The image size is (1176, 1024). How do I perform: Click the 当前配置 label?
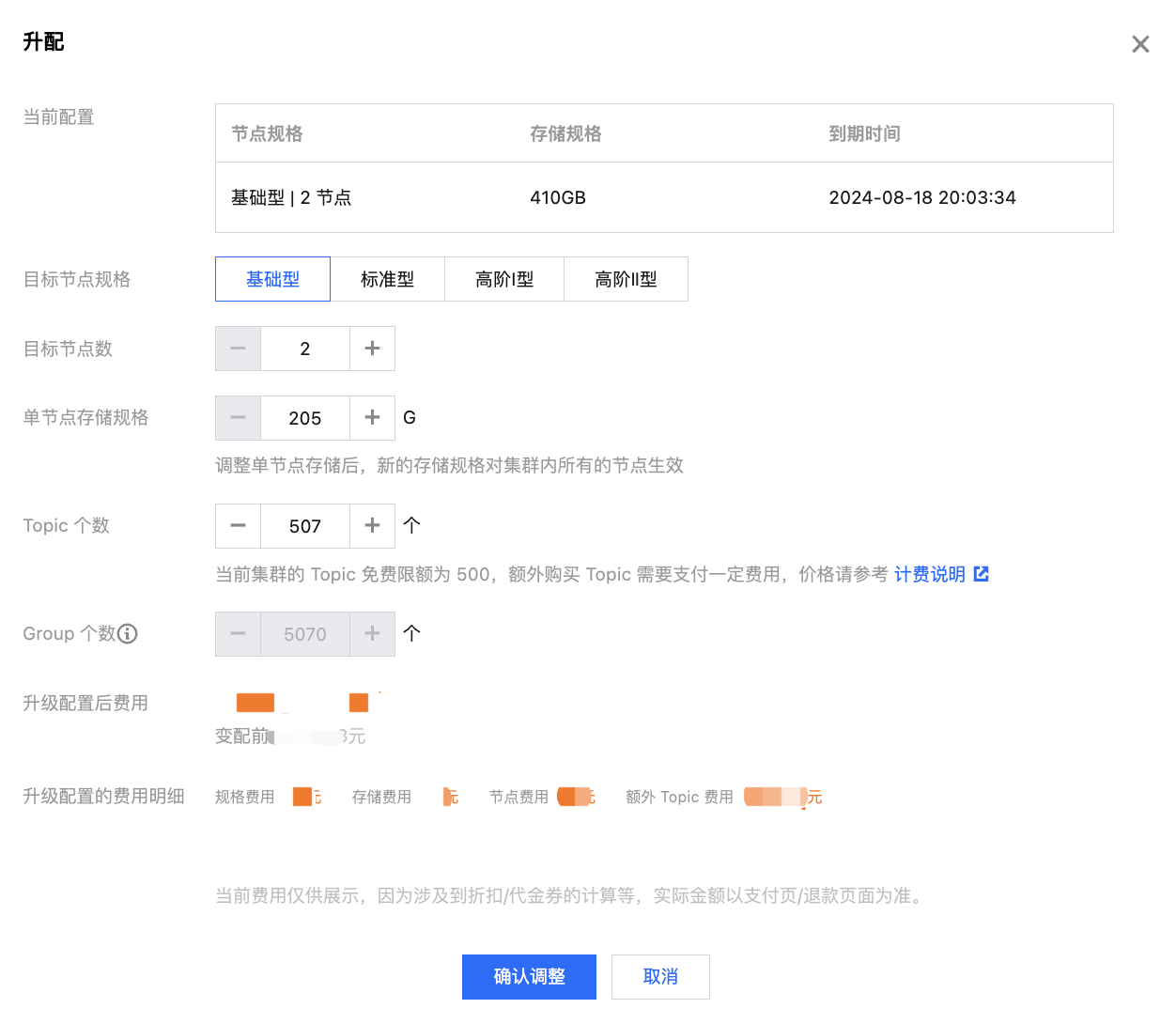point(58,116)
